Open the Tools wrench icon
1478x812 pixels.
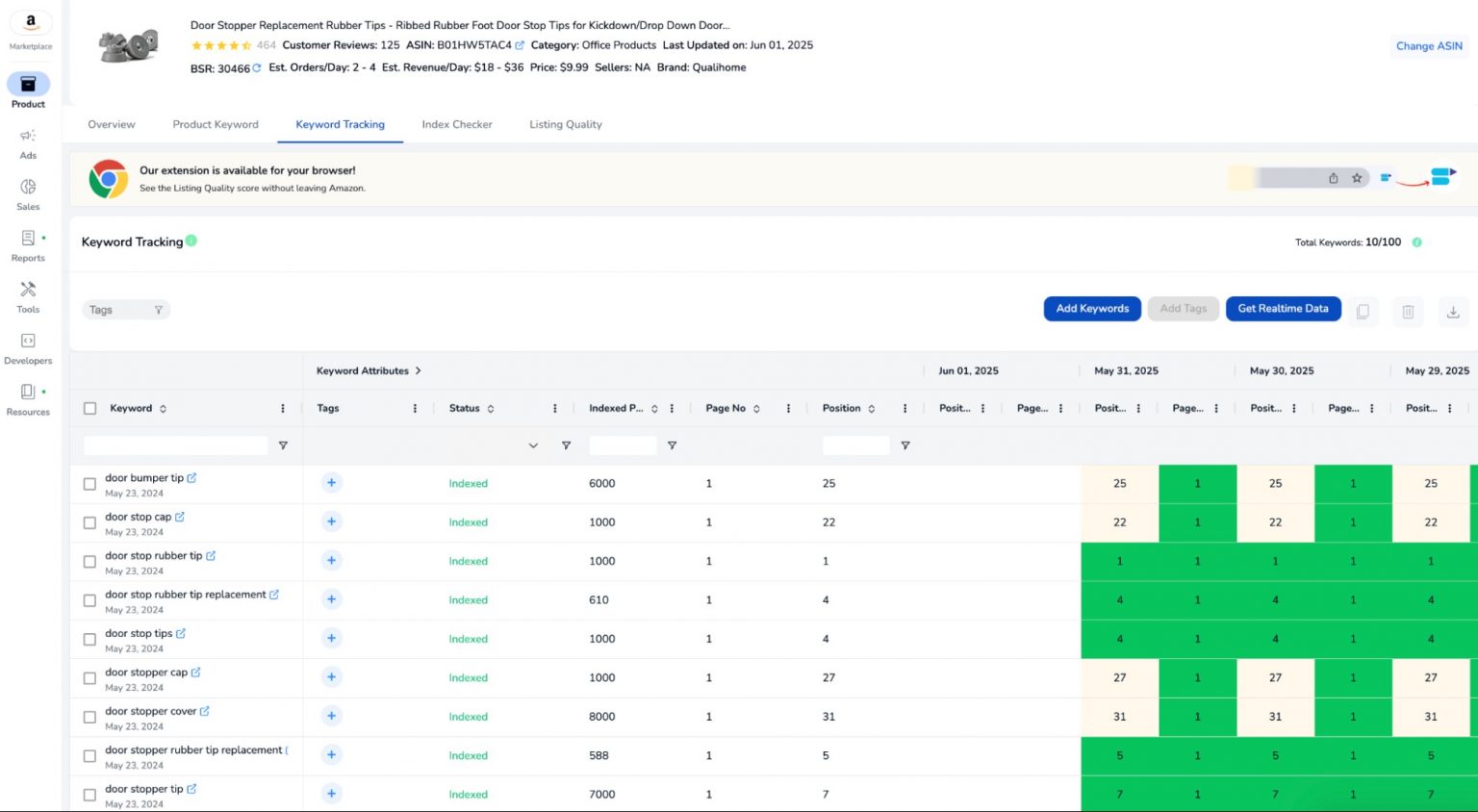(28, 289)
